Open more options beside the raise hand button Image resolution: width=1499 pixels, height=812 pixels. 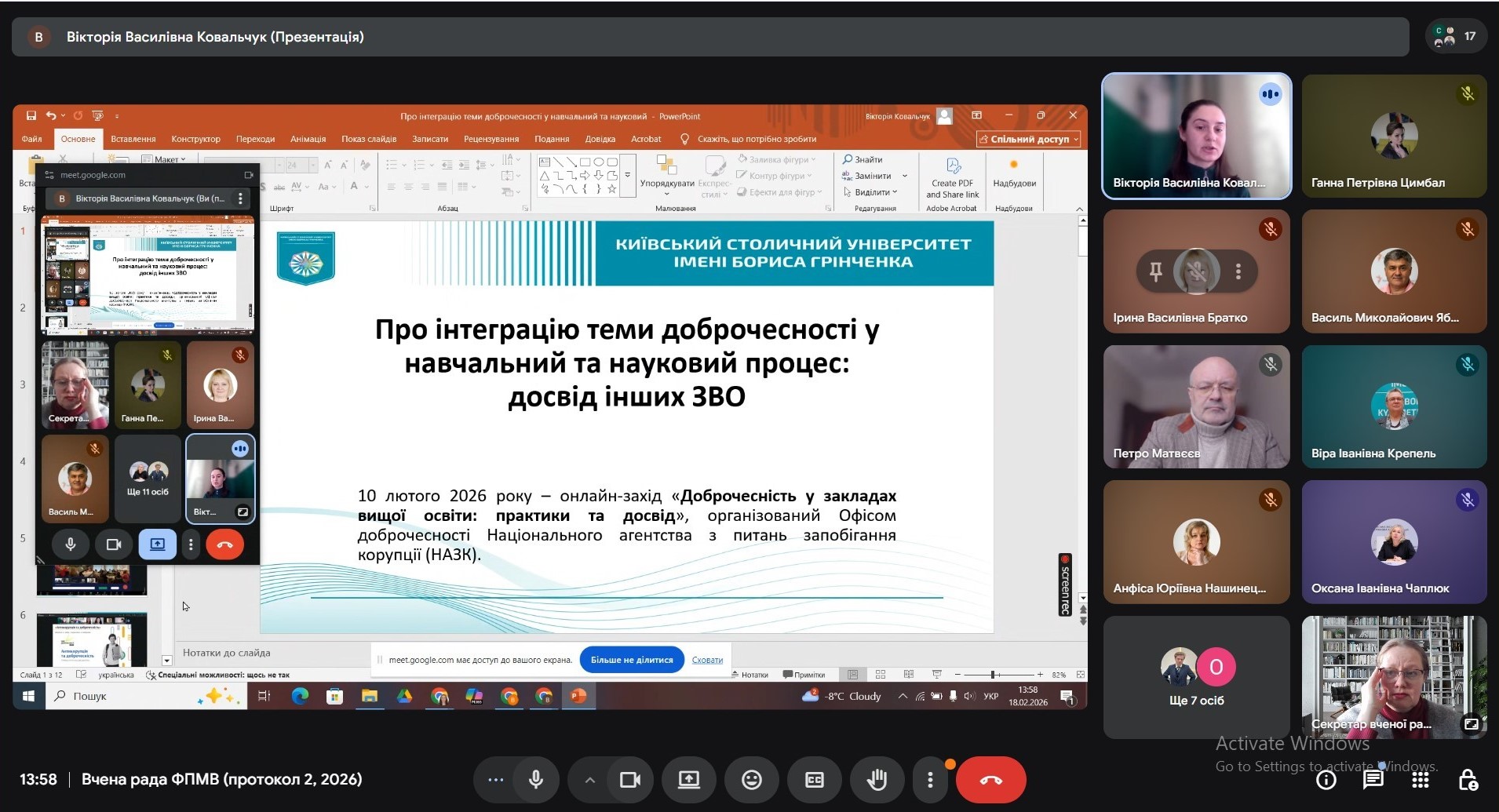tap(930, 780)
